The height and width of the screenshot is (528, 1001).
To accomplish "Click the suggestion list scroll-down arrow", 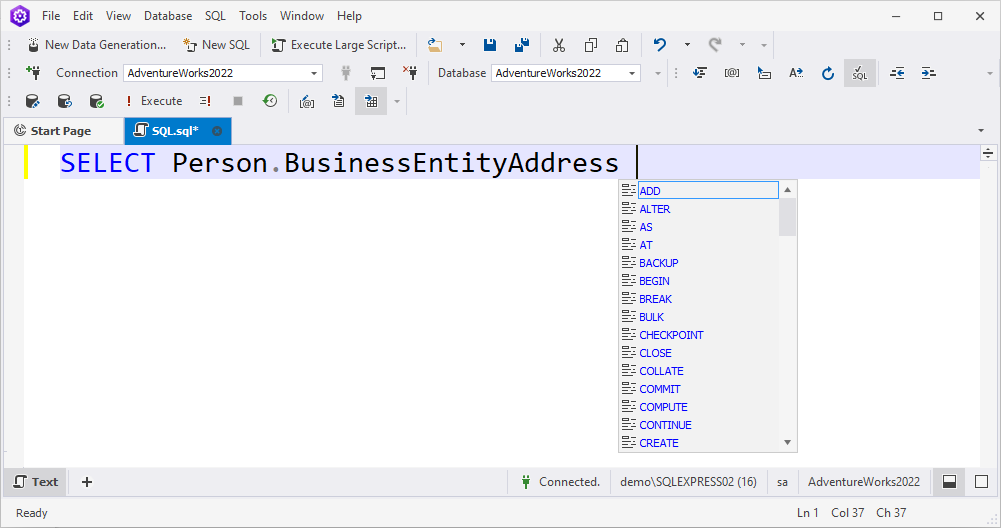I will (787, 442).
